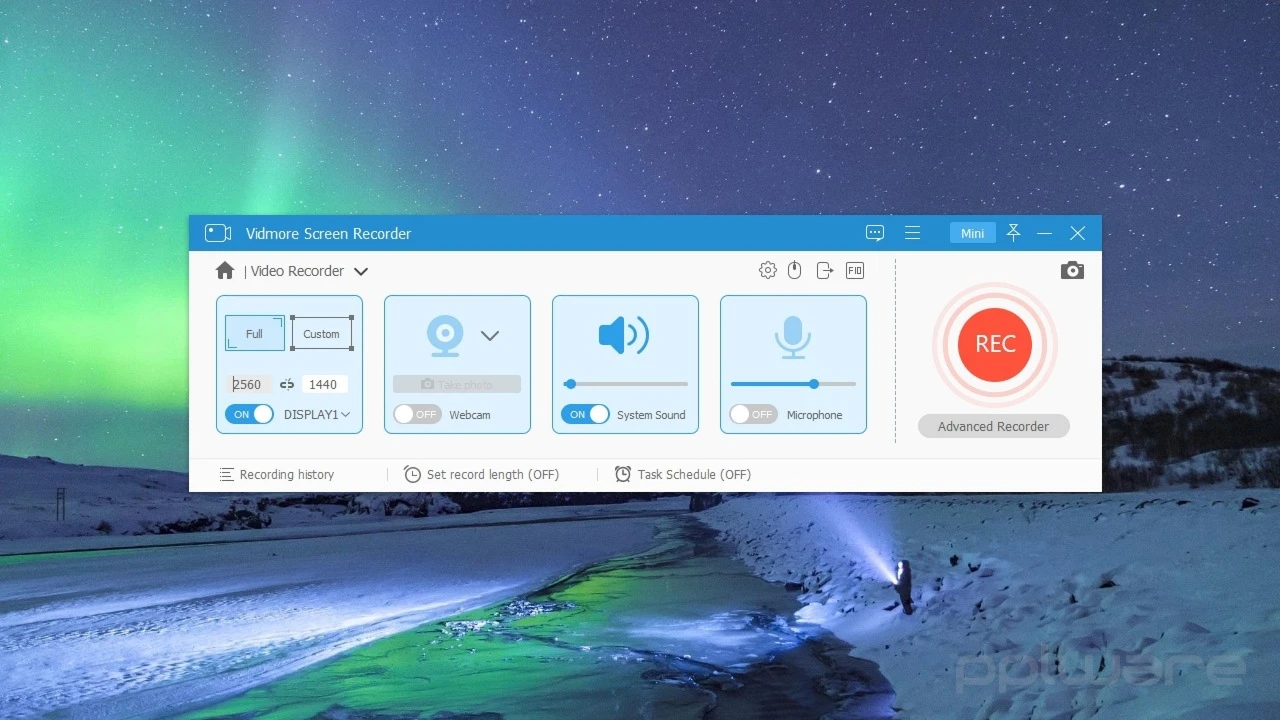
Task: Disable the System Sound toggle
Action: pyautogui.click(x=585, y=414)
